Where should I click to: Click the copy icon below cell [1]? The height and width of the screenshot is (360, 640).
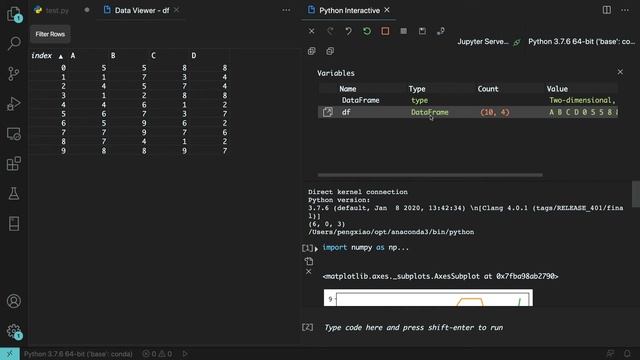309,261
